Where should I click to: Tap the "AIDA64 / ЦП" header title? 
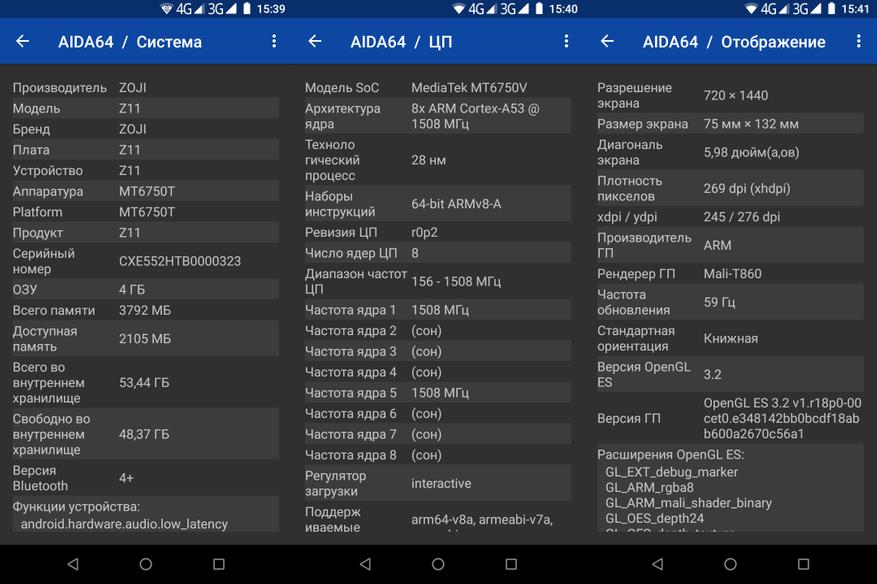pos(401,42)
